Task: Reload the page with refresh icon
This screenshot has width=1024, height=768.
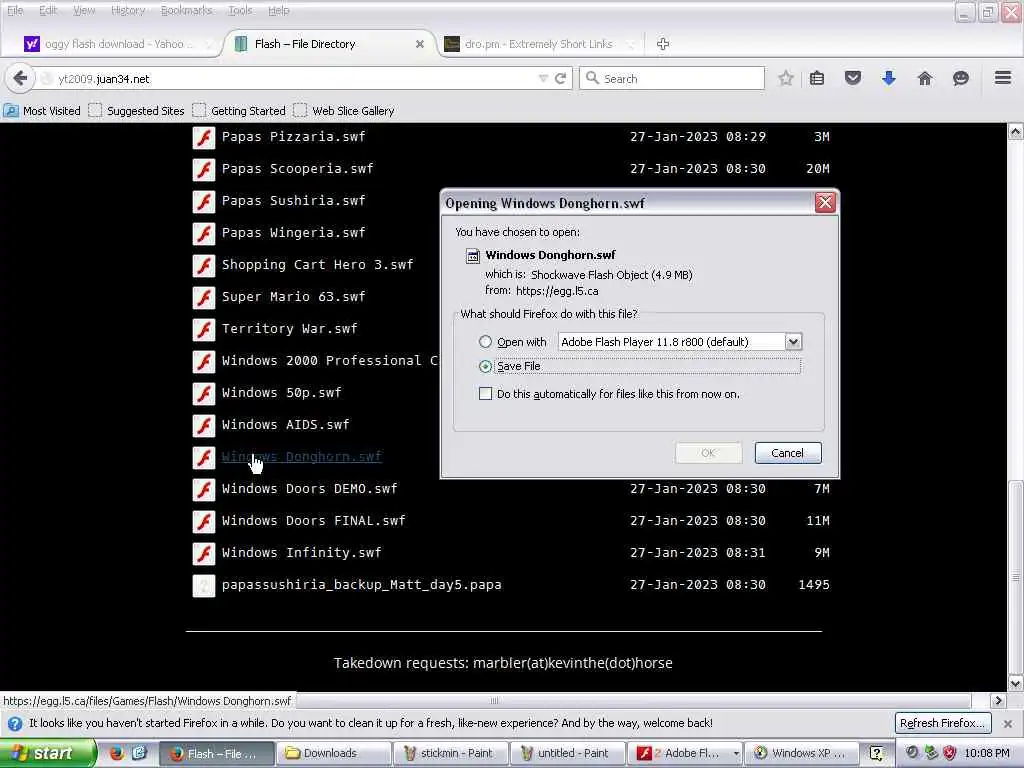Action: coord(560,78)
